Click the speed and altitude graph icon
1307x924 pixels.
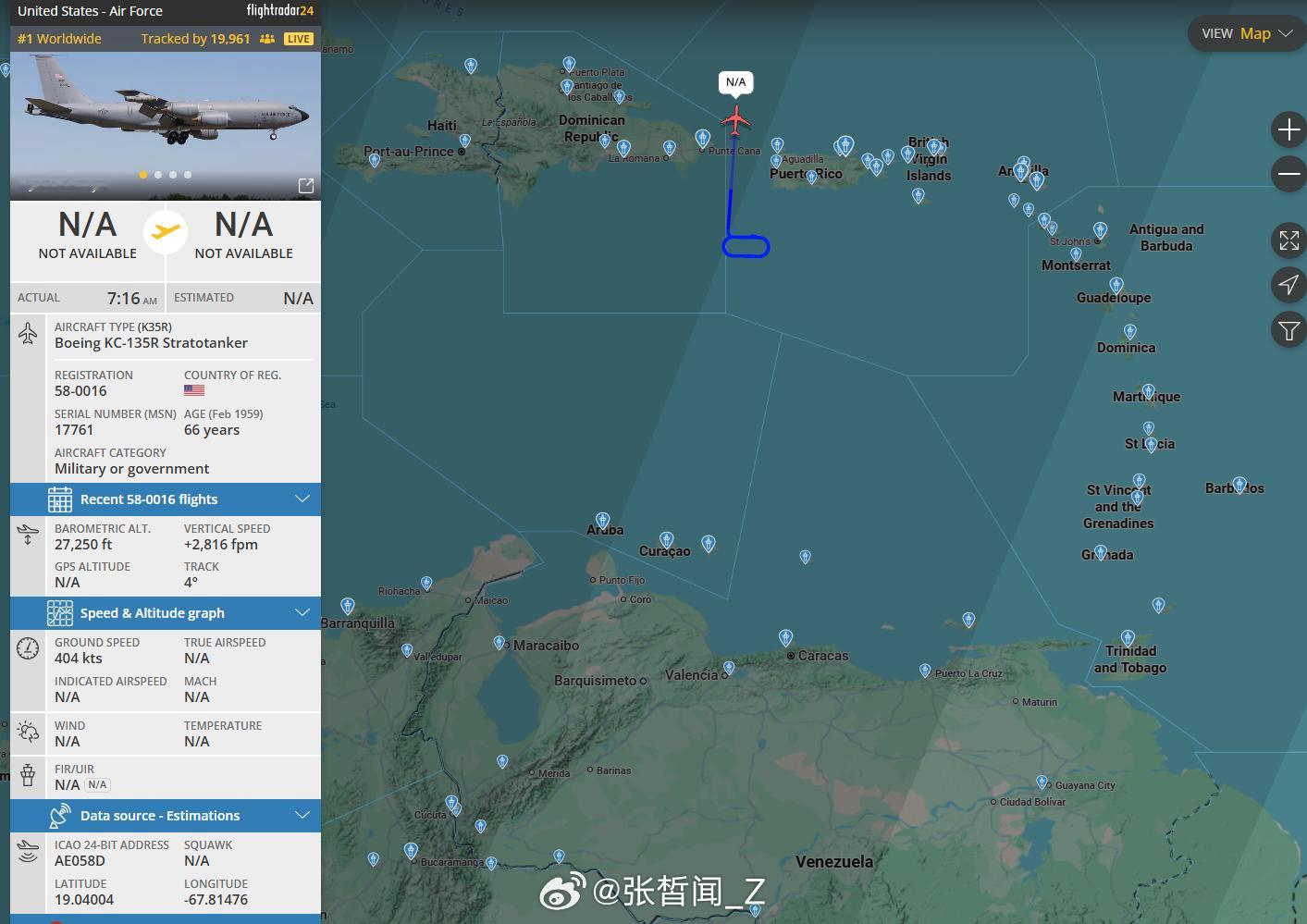tap(60, 613)
